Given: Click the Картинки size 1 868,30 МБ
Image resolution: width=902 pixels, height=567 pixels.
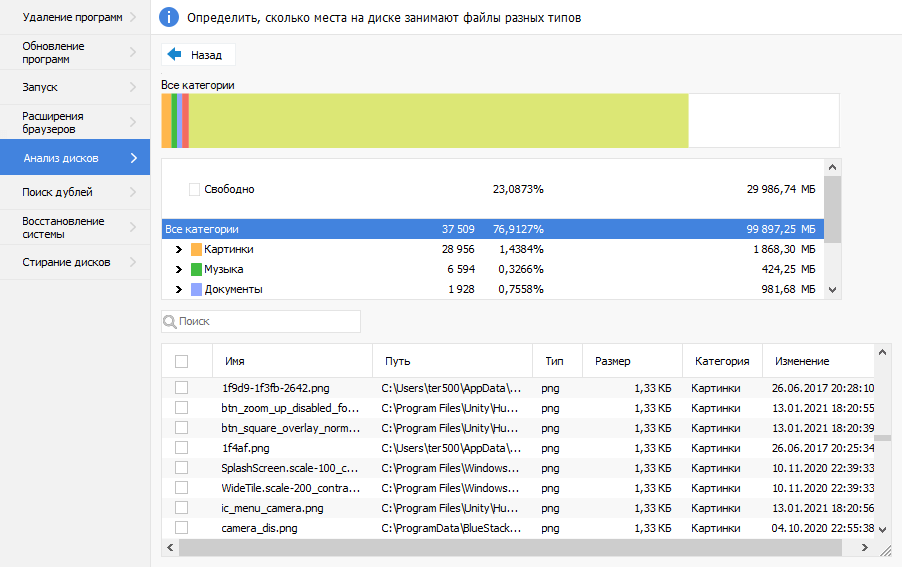Looking at the screenshot, I should click(x=784, y=249).
